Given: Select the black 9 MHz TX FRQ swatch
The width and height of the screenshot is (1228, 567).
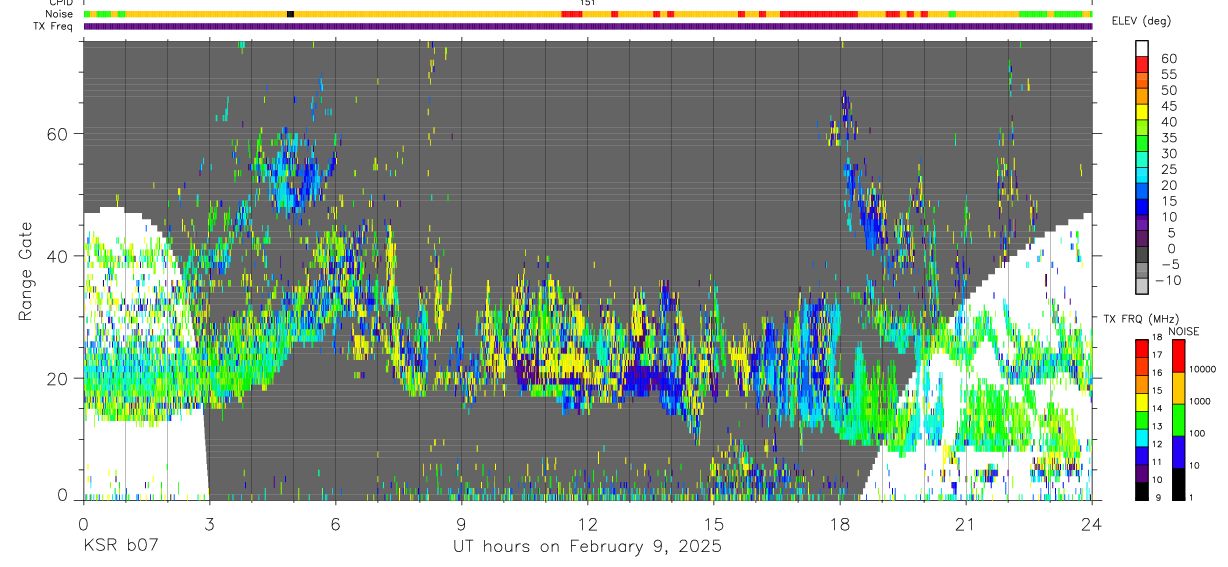Looking at the screenshot, I should click(1141, 491).
